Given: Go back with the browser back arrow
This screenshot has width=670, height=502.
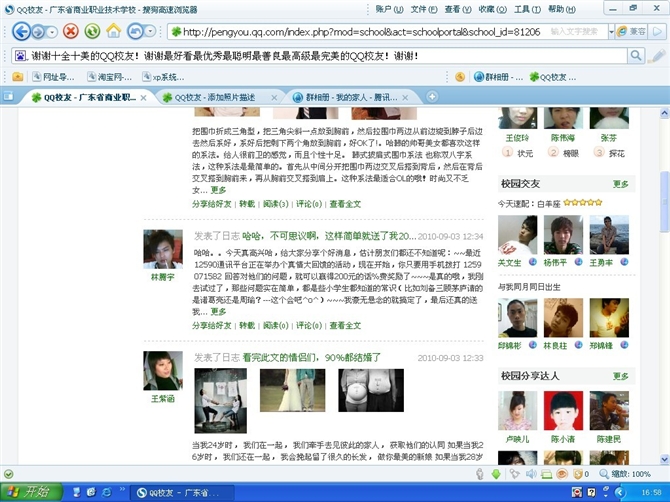Looking at the screenshot, I should 21,31.
